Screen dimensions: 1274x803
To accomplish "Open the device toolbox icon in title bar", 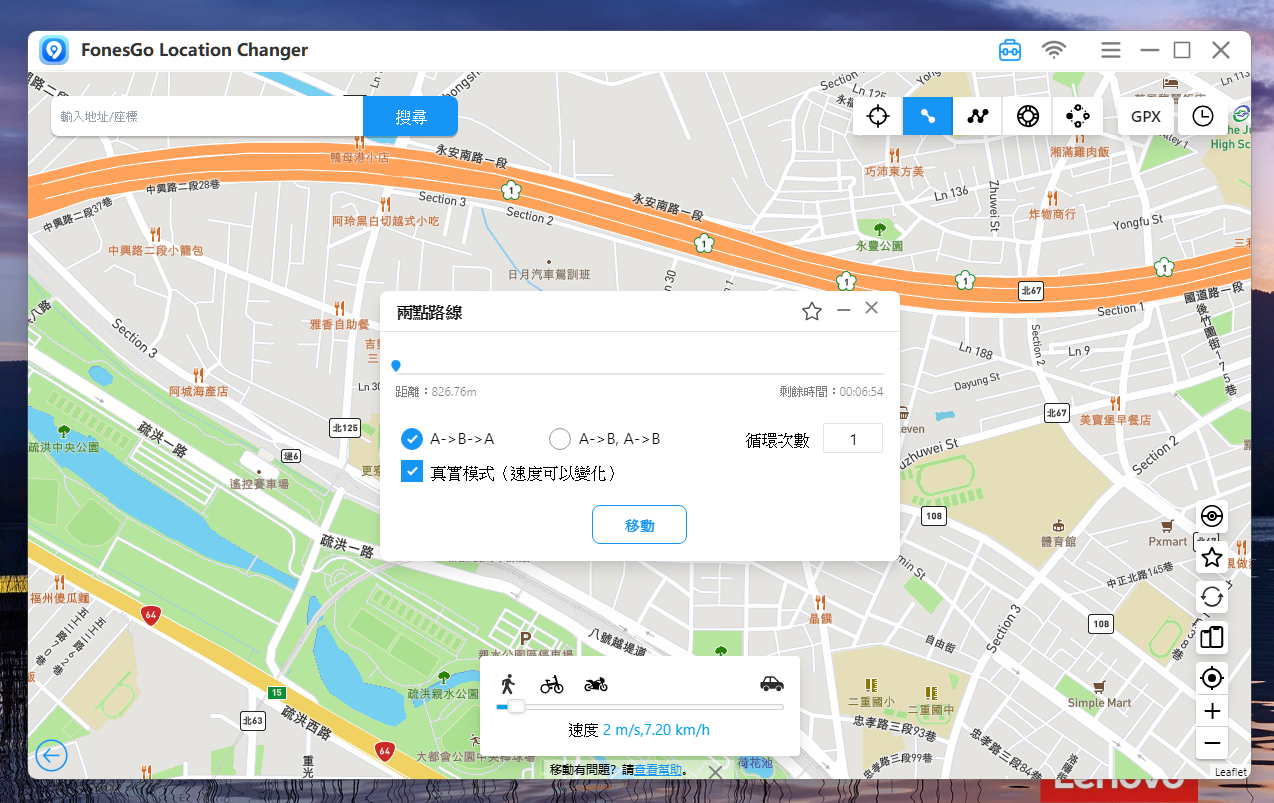I will [x=1010, y=50].
